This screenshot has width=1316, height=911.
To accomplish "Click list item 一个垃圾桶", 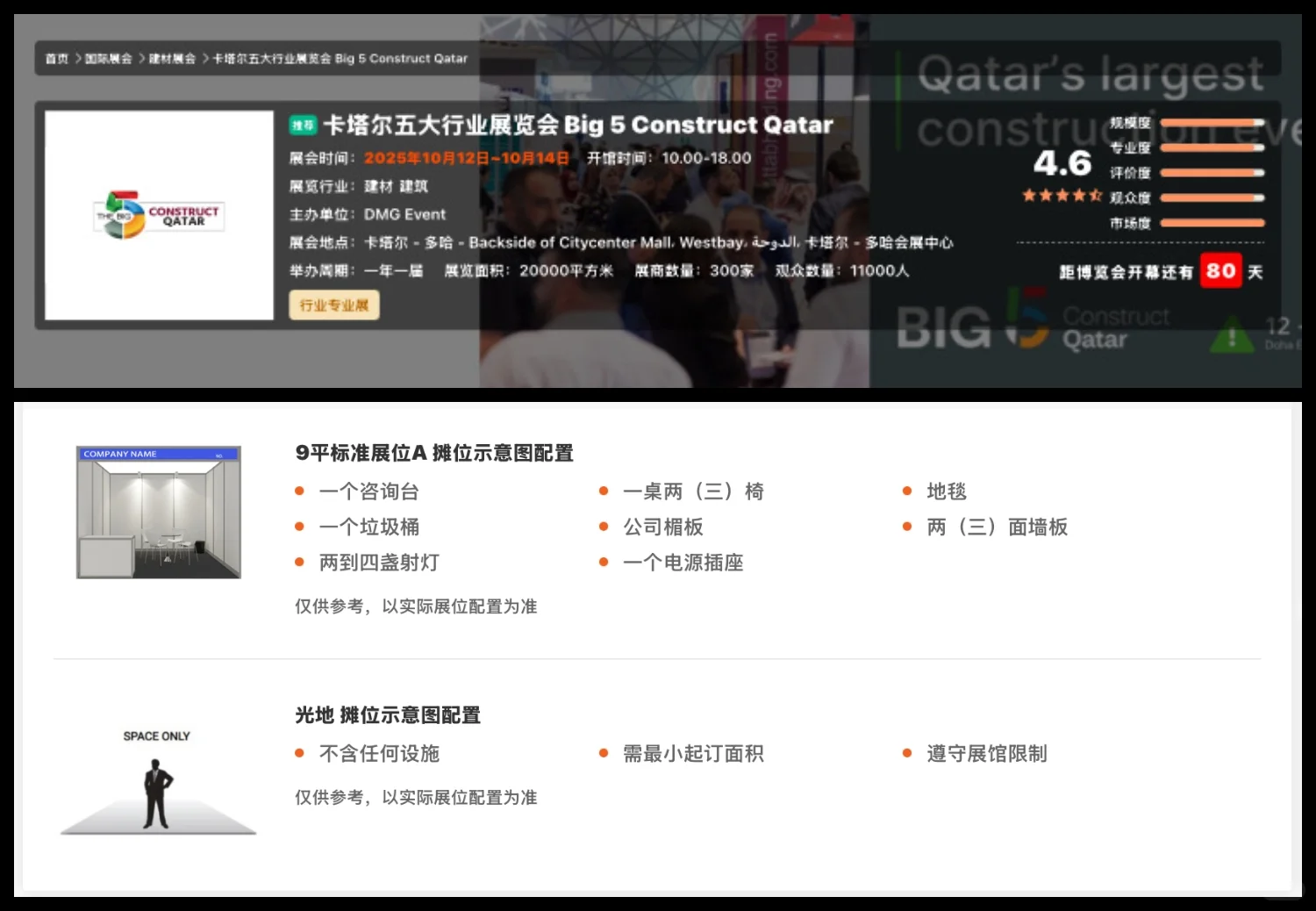I will tap(369, 527).
